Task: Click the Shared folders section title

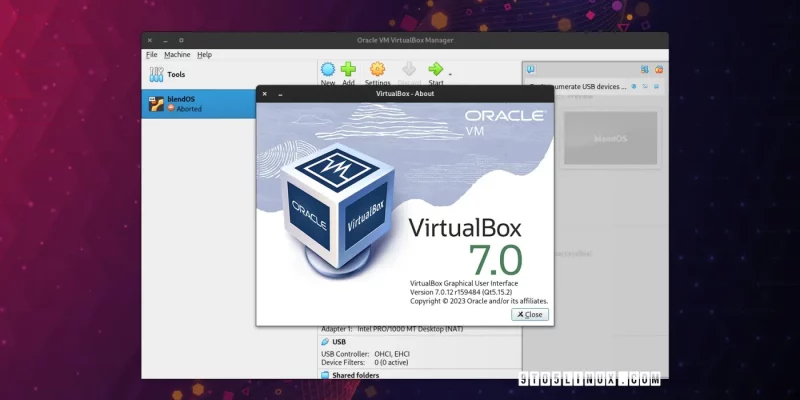Action: click(x=356, y=375)
